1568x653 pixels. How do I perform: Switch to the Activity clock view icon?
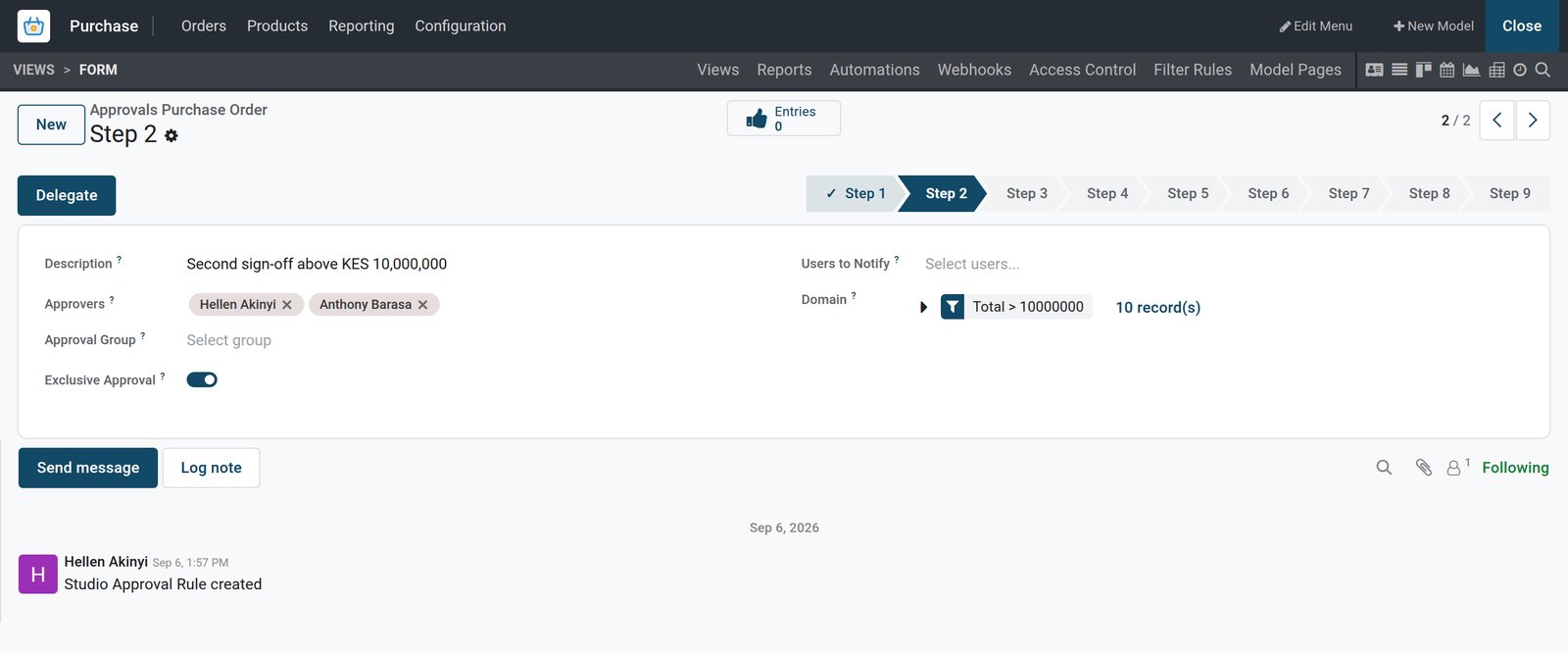pyautogui.click(x=1520, y=70)
